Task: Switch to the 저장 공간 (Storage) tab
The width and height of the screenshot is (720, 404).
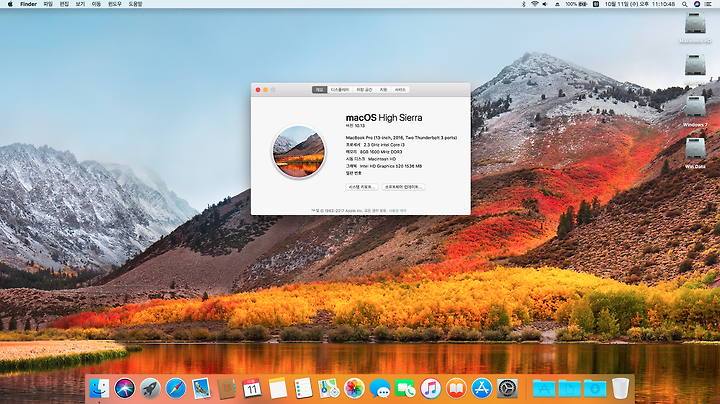Action: pos(364,90)
